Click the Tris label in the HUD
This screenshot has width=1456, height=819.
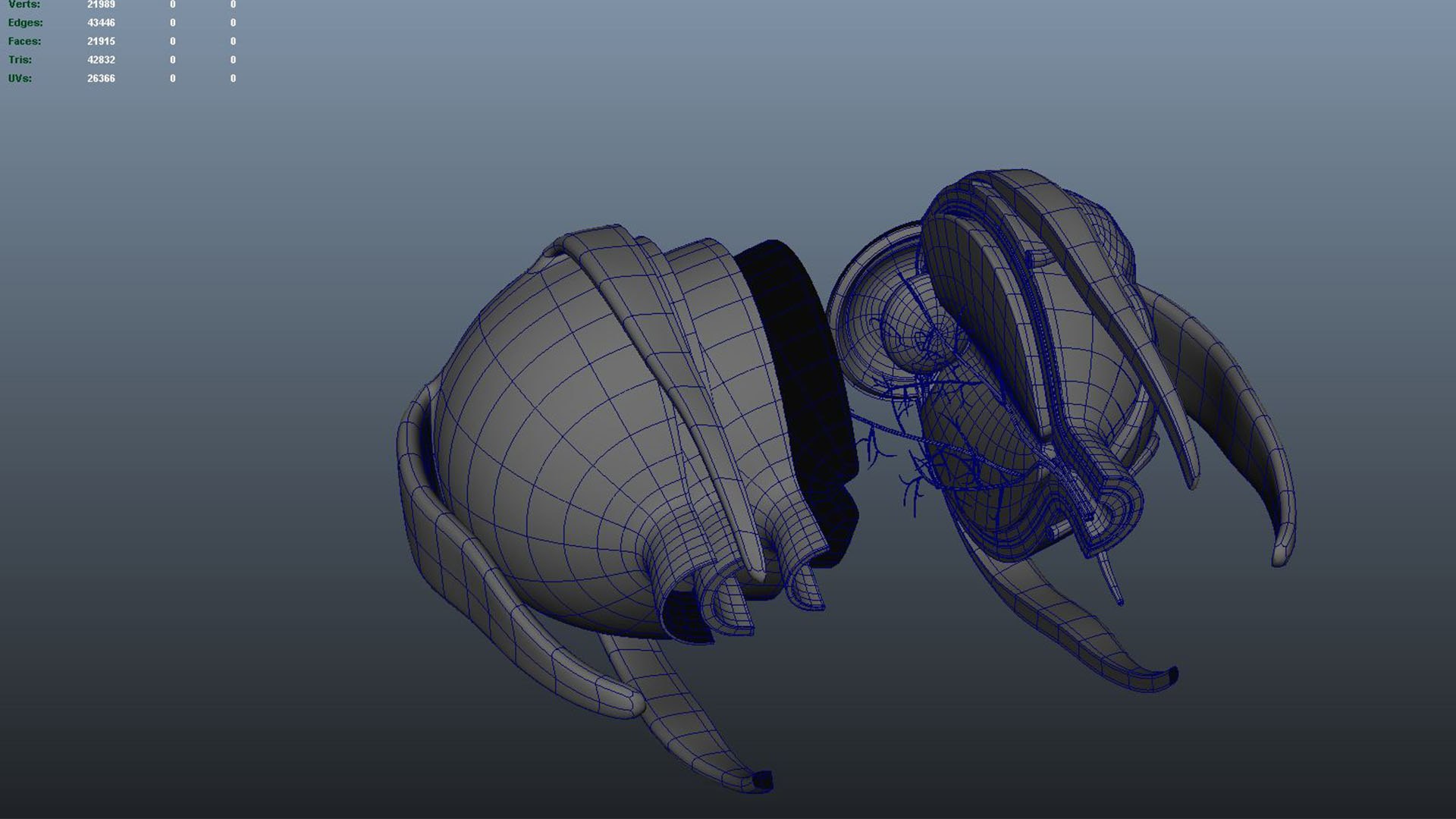[20, 60]
